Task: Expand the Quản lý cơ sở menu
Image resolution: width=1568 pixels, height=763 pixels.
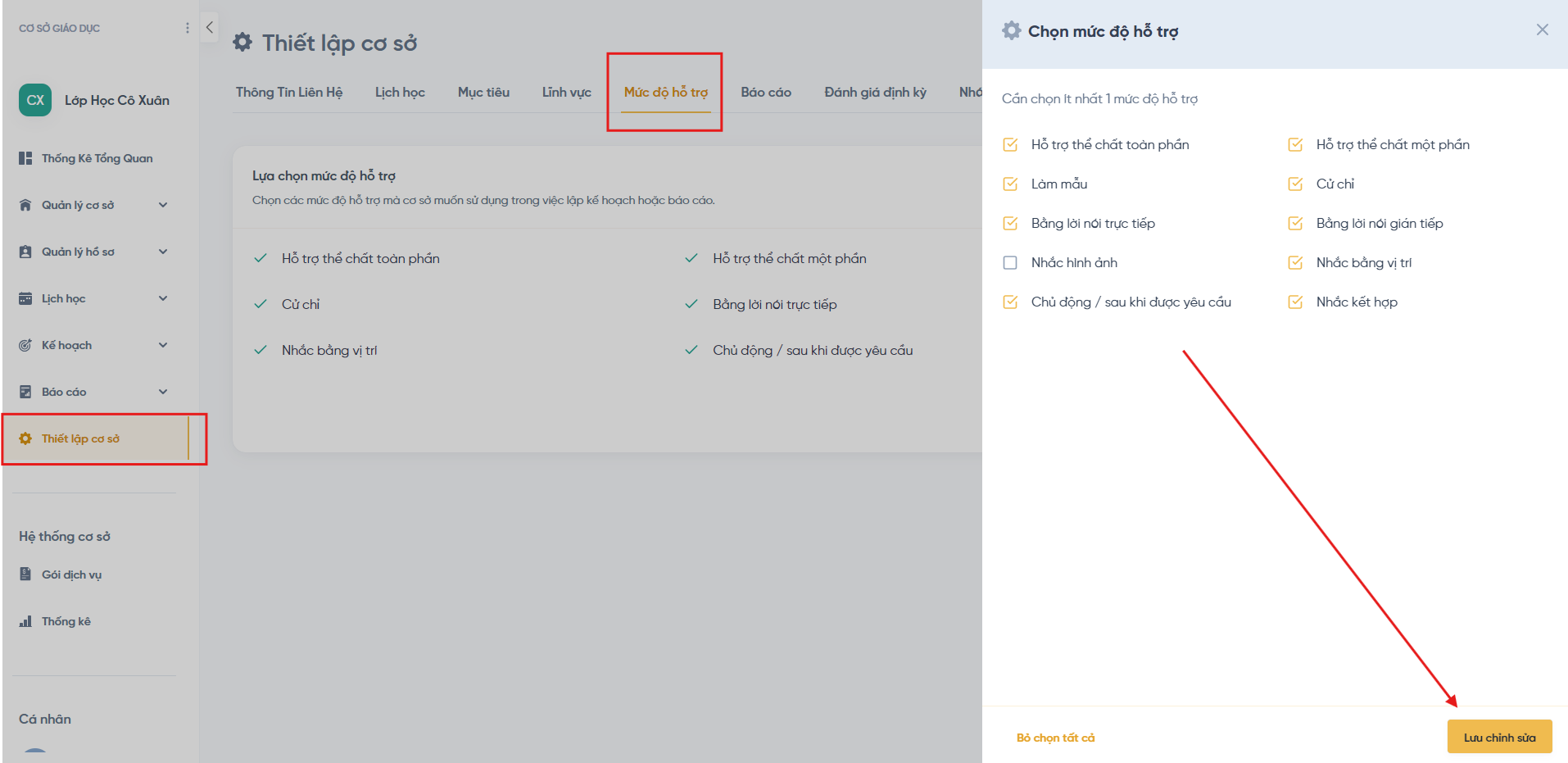Action: pyautogui.click(x=163, y=205)
